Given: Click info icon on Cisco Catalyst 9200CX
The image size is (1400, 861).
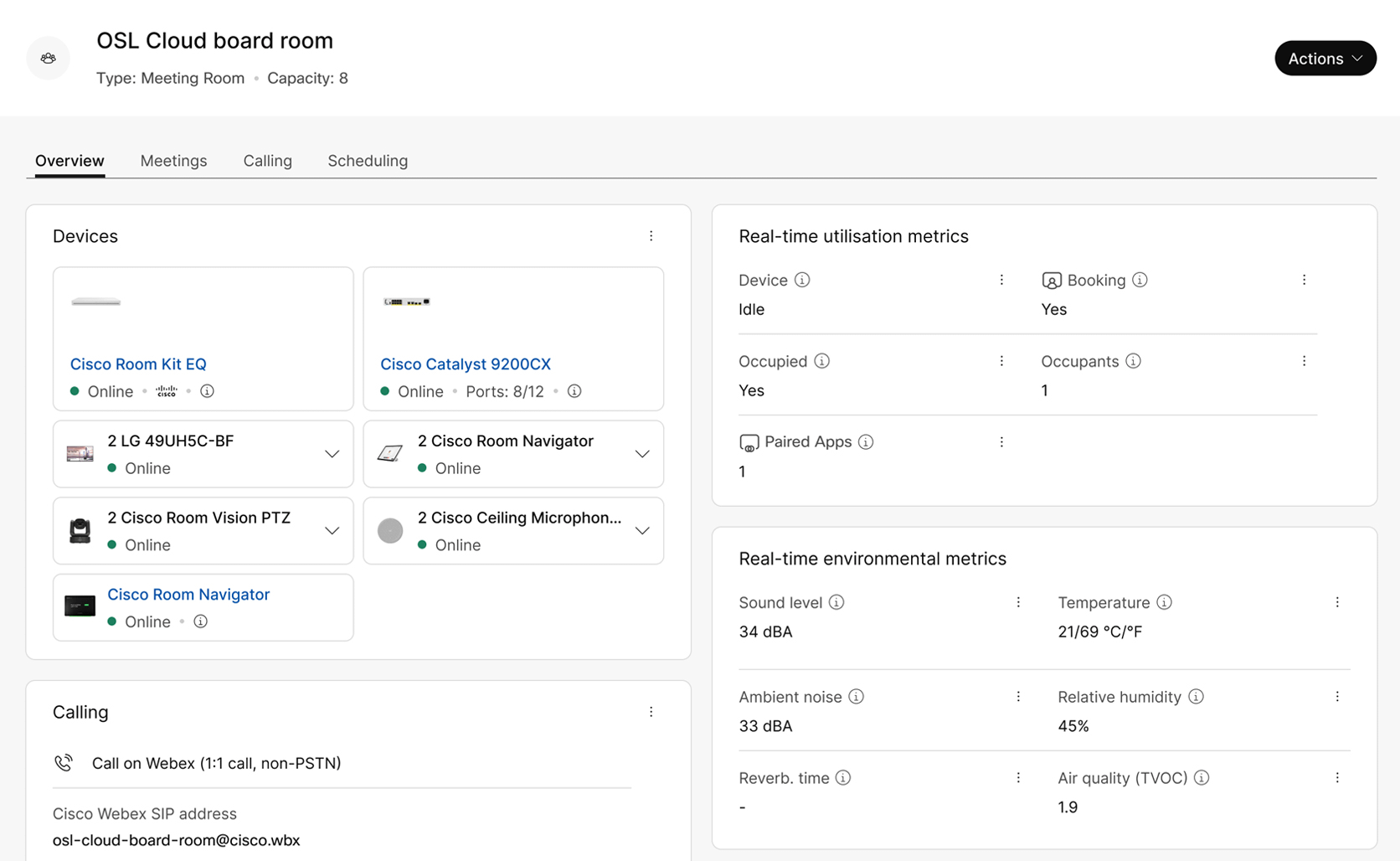Looking at the screenshot, I should click(x=574, y=391).
